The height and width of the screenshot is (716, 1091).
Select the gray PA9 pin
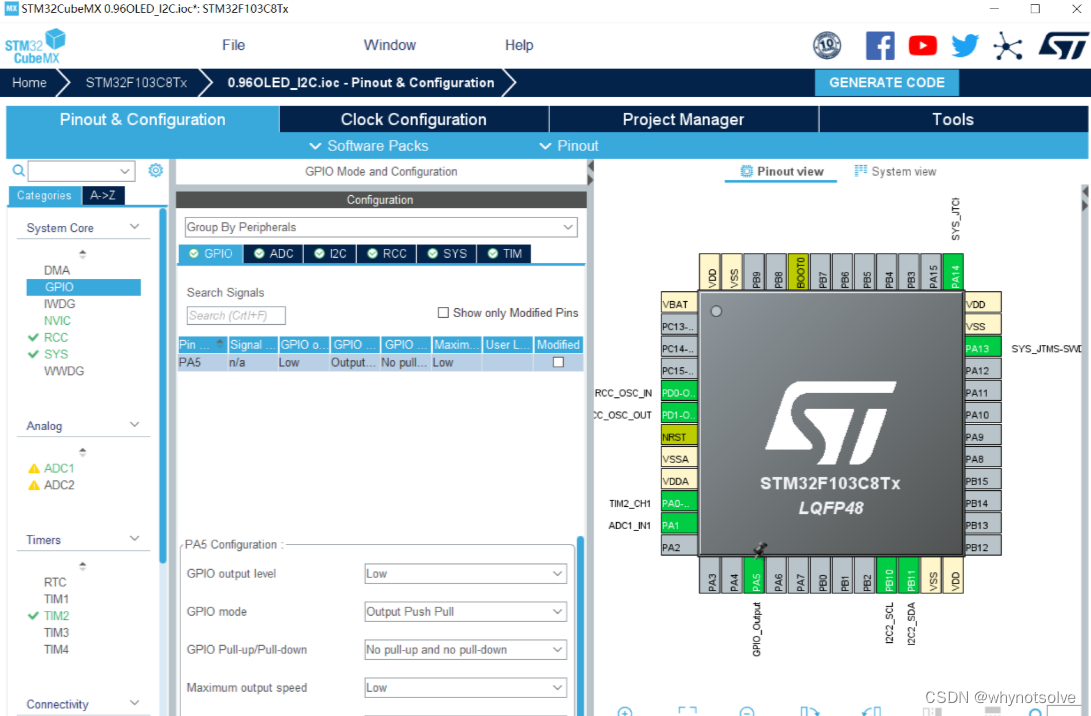point(982,436)
